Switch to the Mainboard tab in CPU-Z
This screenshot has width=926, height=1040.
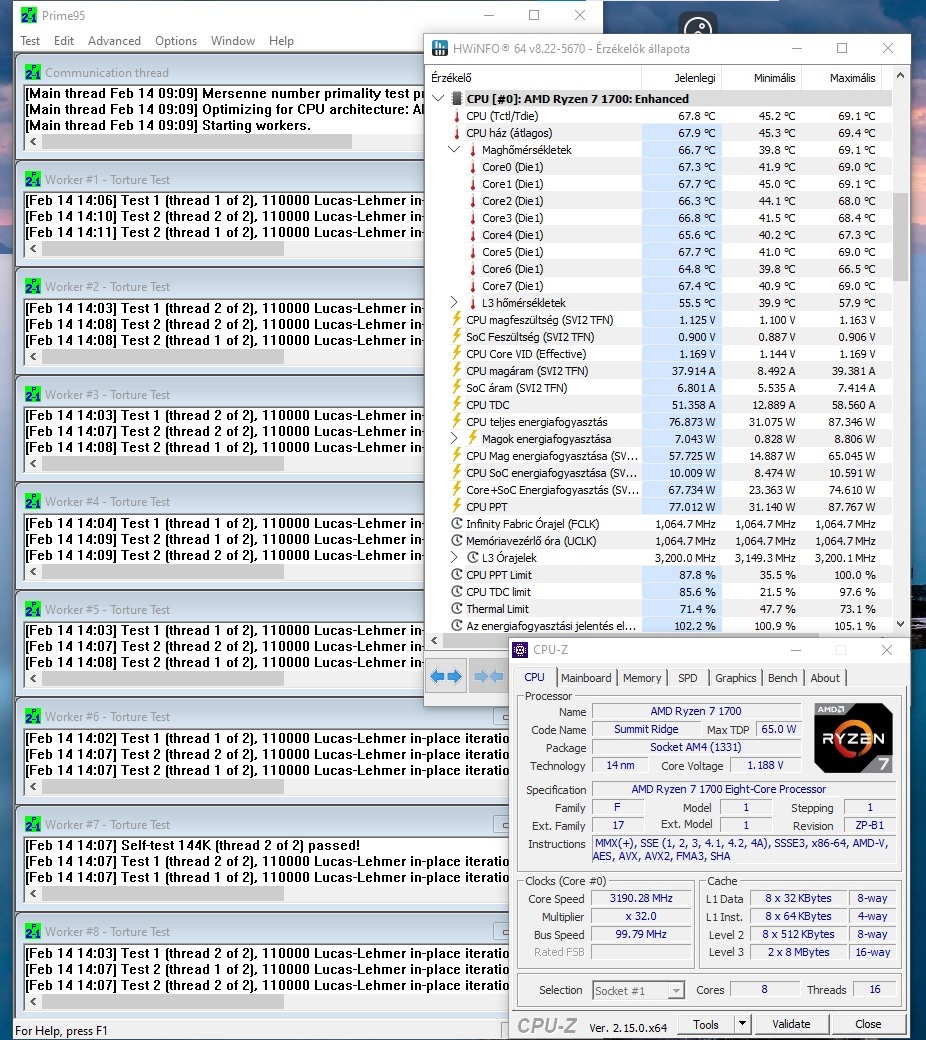(586, 678)
